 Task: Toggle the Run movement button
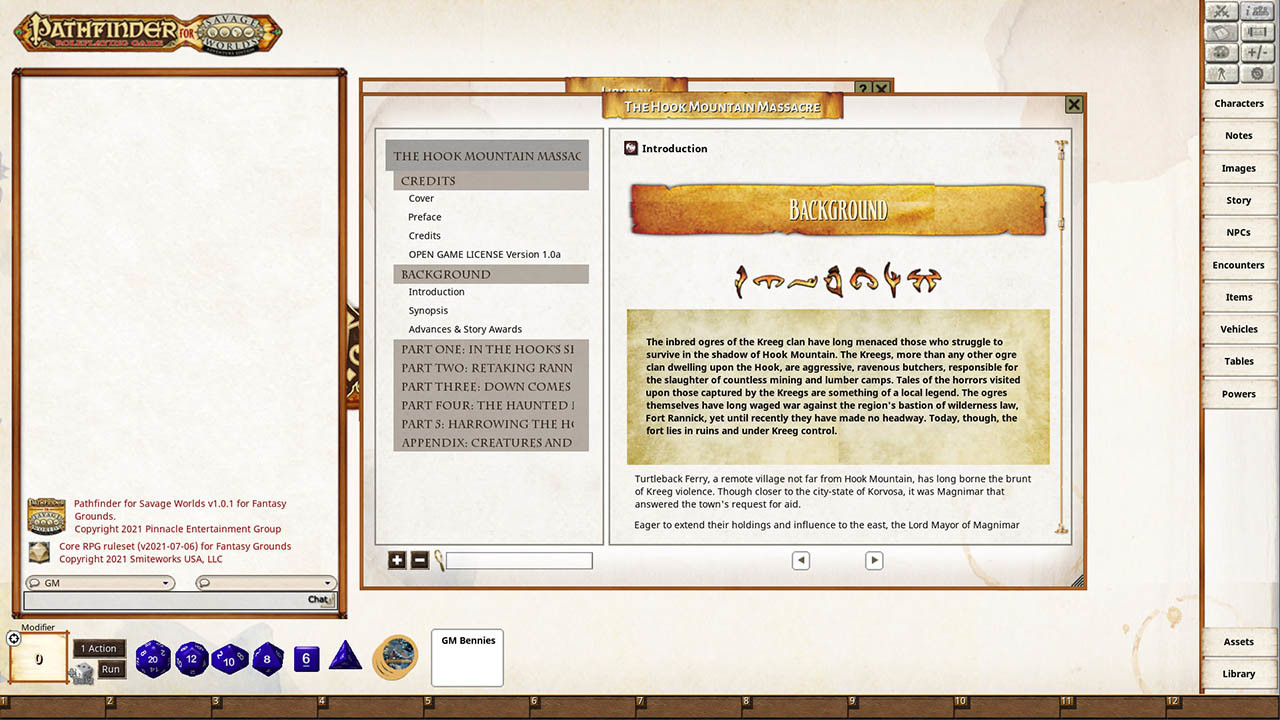tap(111, 669)
